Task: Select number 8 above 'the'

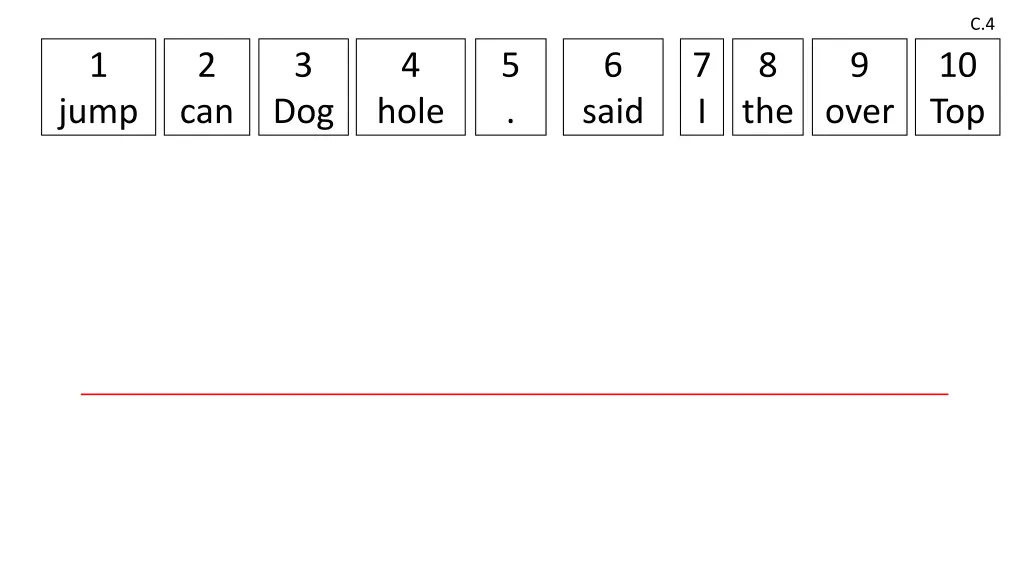Action: (x=767, y=66)
